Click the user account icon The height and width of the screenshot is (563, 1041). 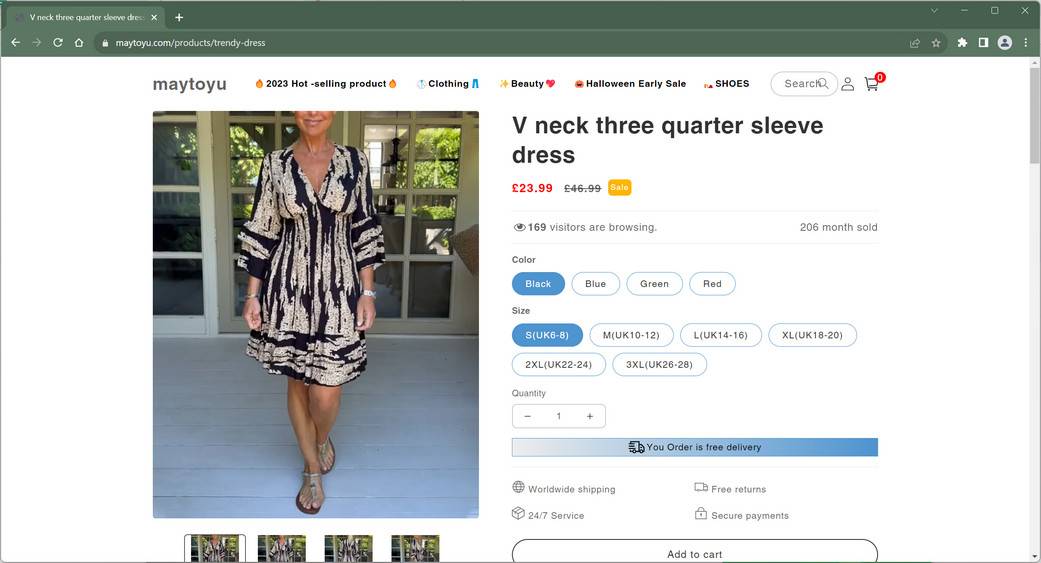click(847, 84)
